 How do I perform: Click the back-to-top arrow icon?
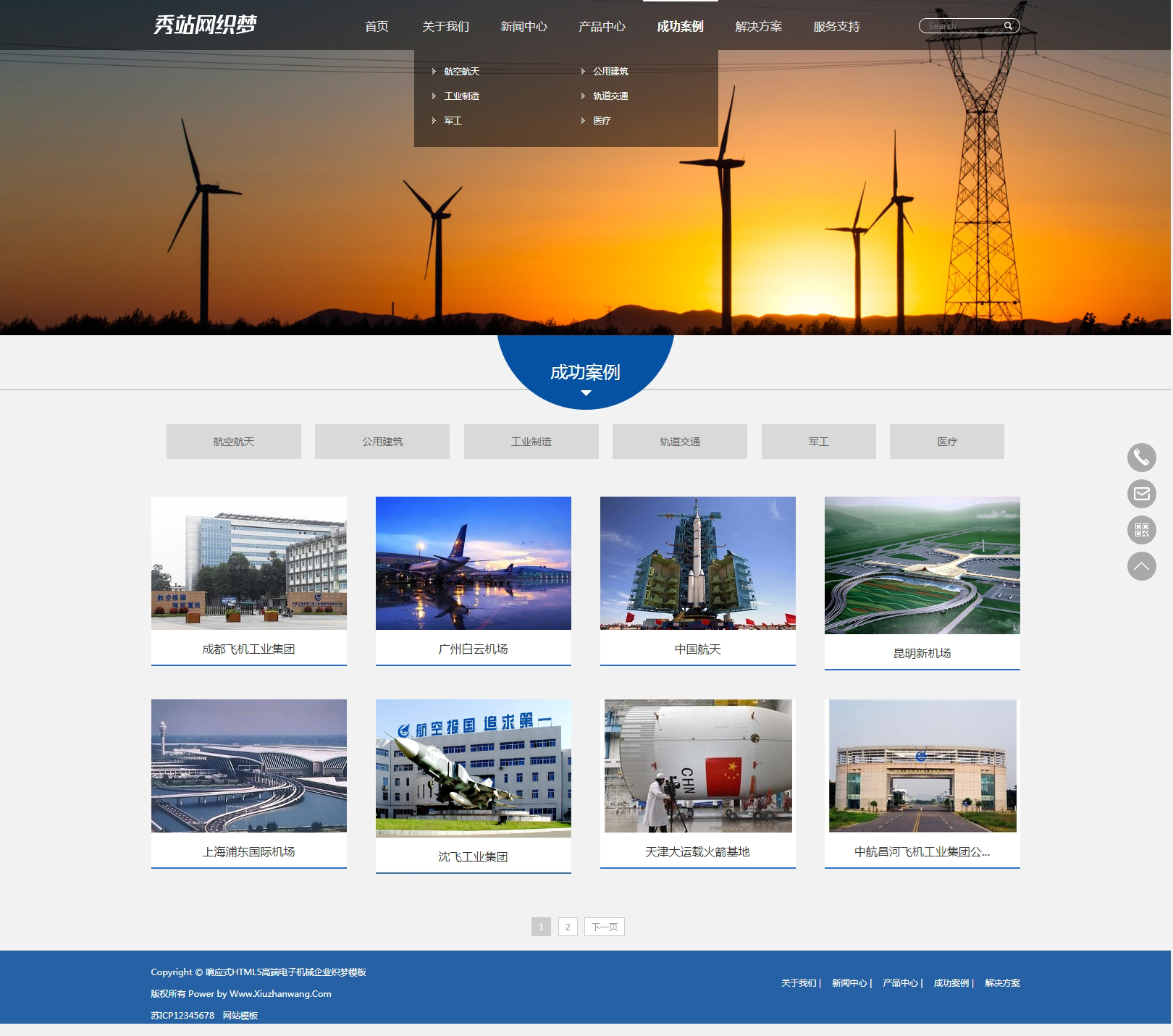click(x=1141, y=566)
